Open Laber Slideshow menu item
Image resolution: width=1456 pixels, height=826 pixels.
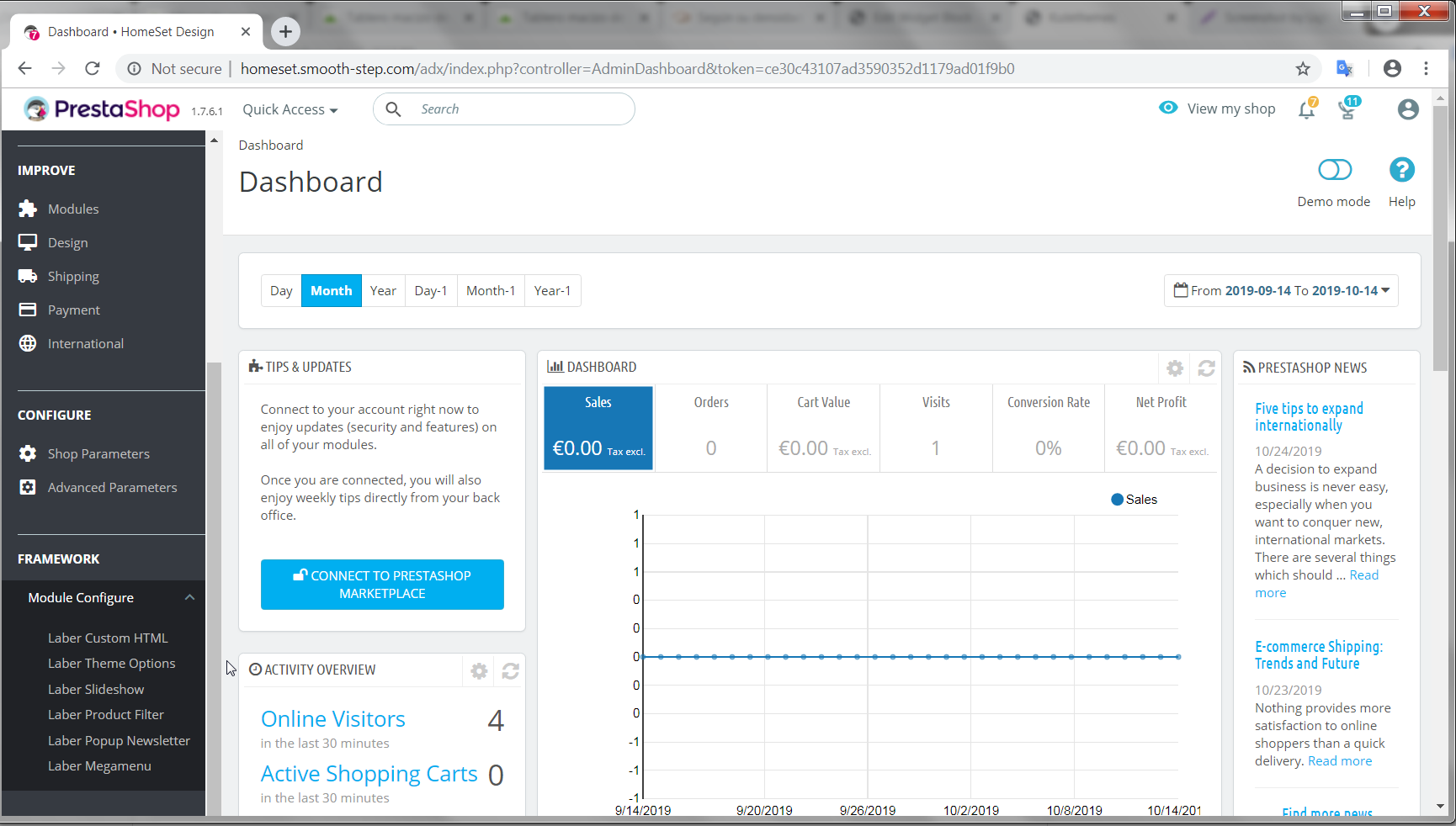click(96, 690)
